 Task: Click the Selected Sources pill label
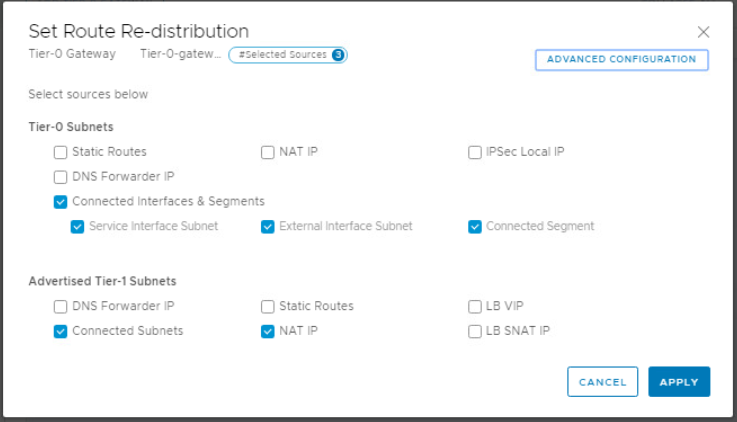(282, 55)
